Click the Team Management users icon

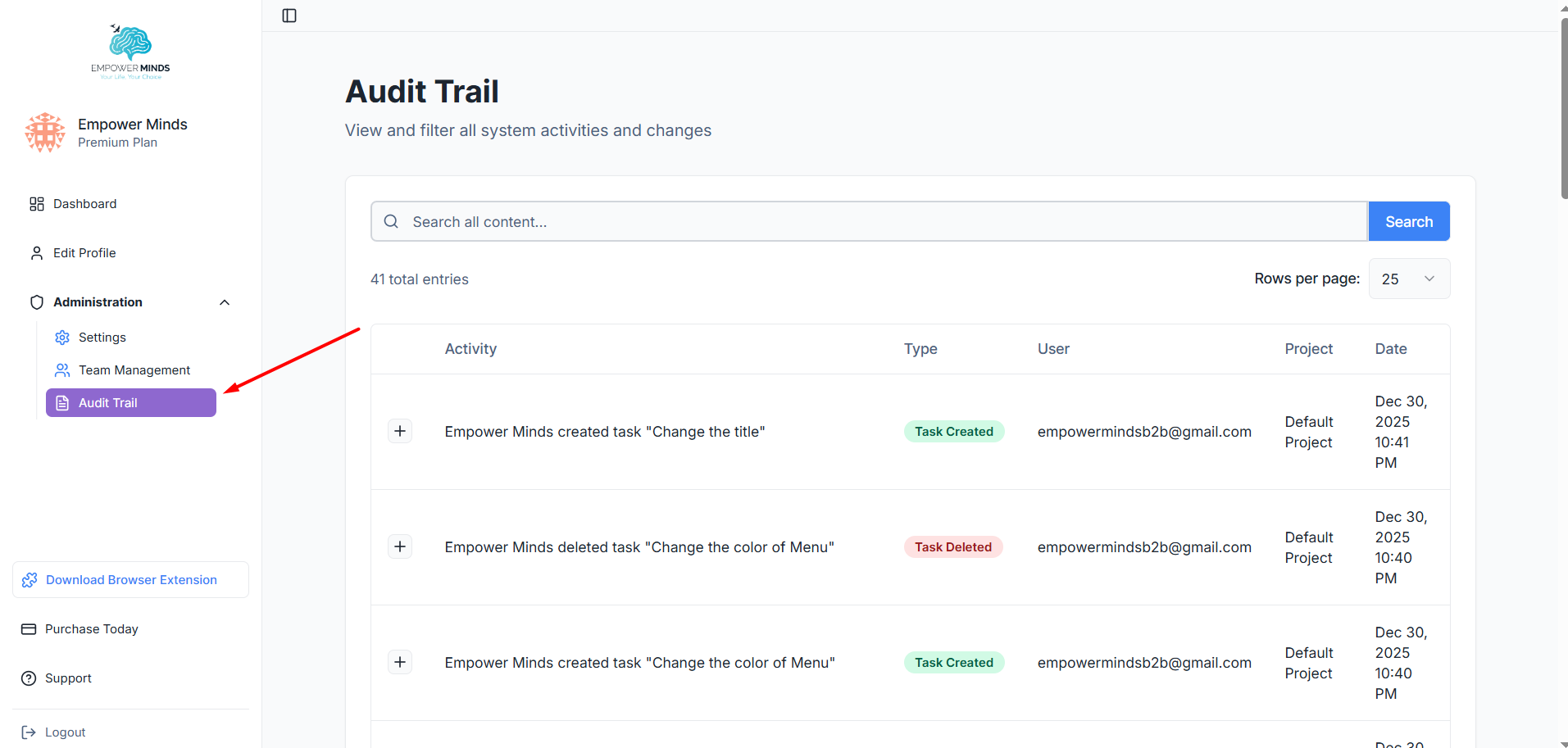62,370
